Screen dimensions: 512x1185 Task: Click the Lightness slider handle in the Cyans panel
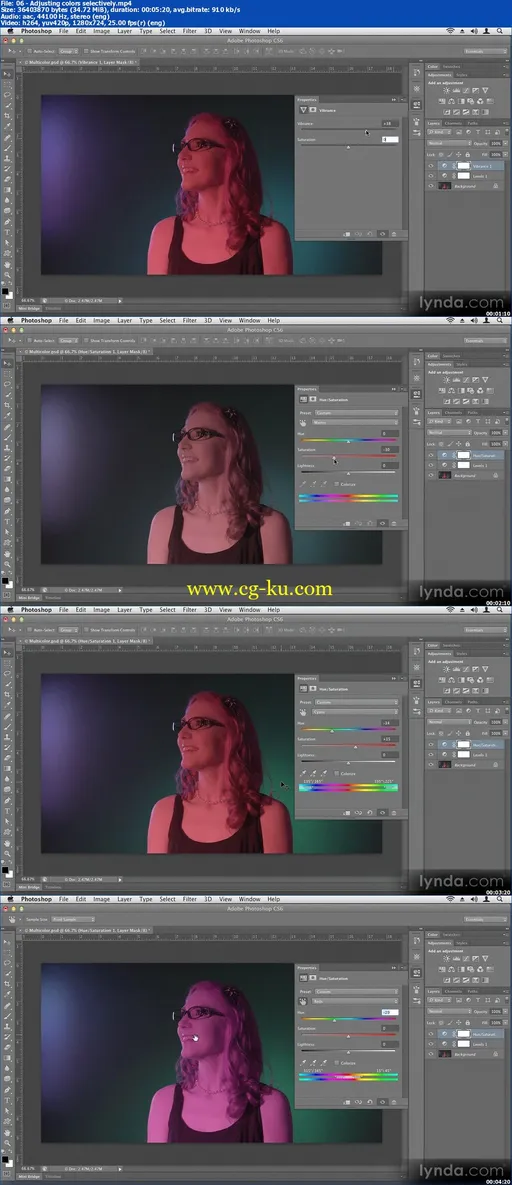point(349,763)
